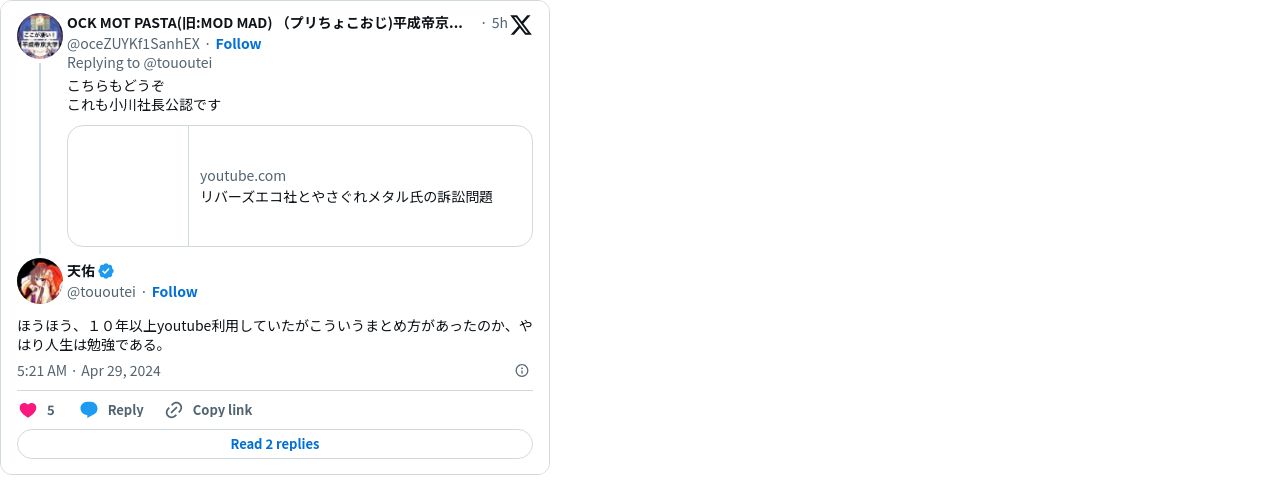Open the link card thumbnail area
Screen dimensions: 1284x483
pos(128,186)
